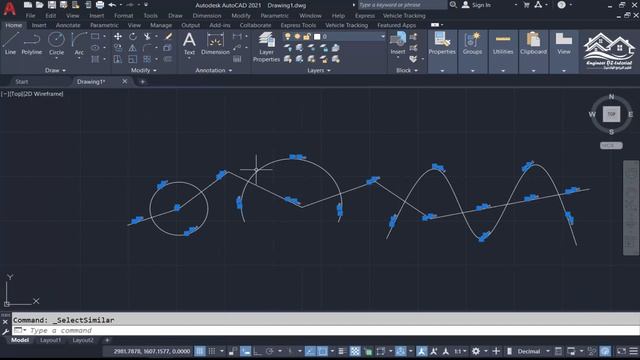Click the Customization menu icon in status bar
The width and height of the screenshot is (640, 360).
tap(633, 351)
